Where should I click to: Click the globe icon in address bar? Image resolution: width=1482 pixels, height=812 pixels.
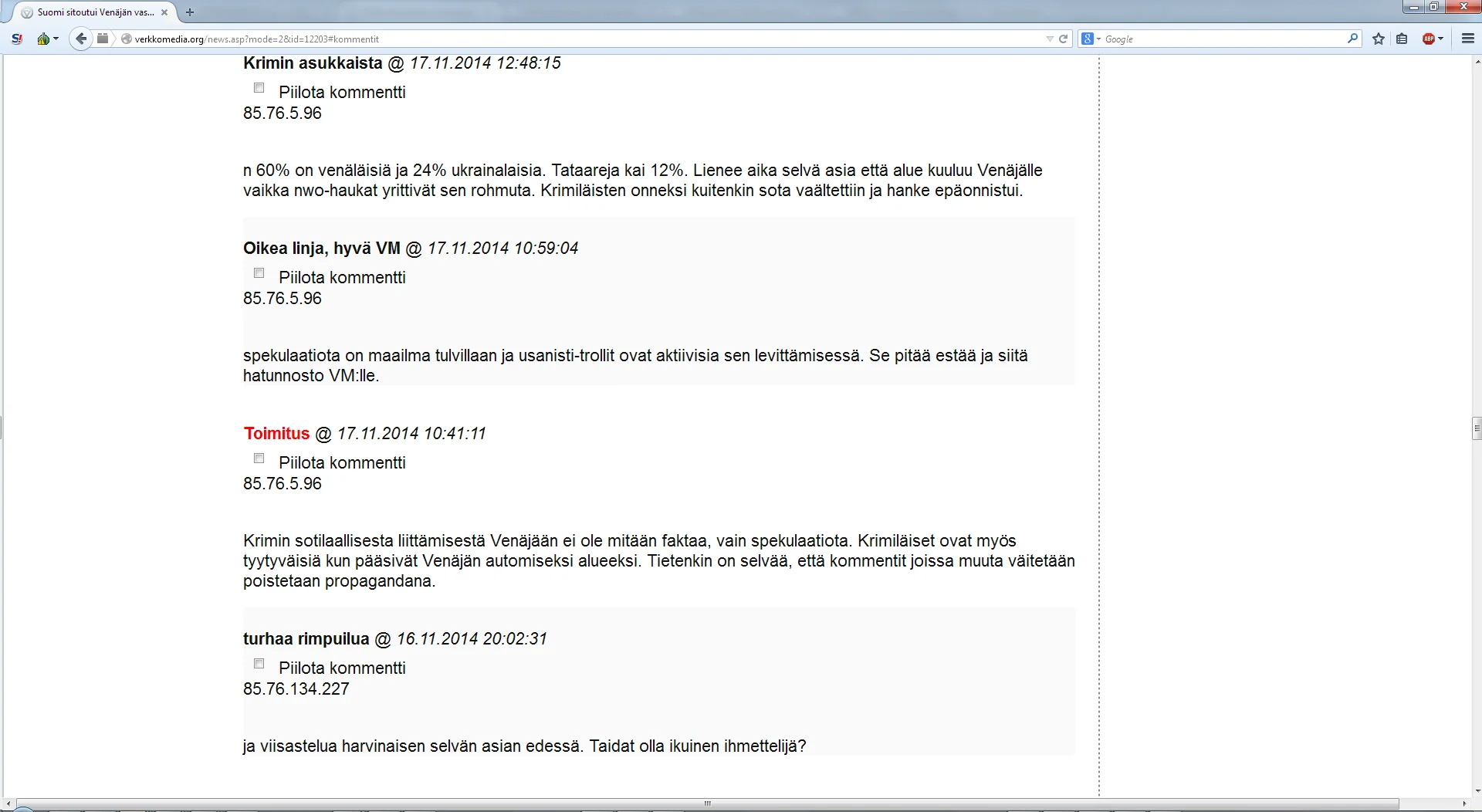coord(127,39)
